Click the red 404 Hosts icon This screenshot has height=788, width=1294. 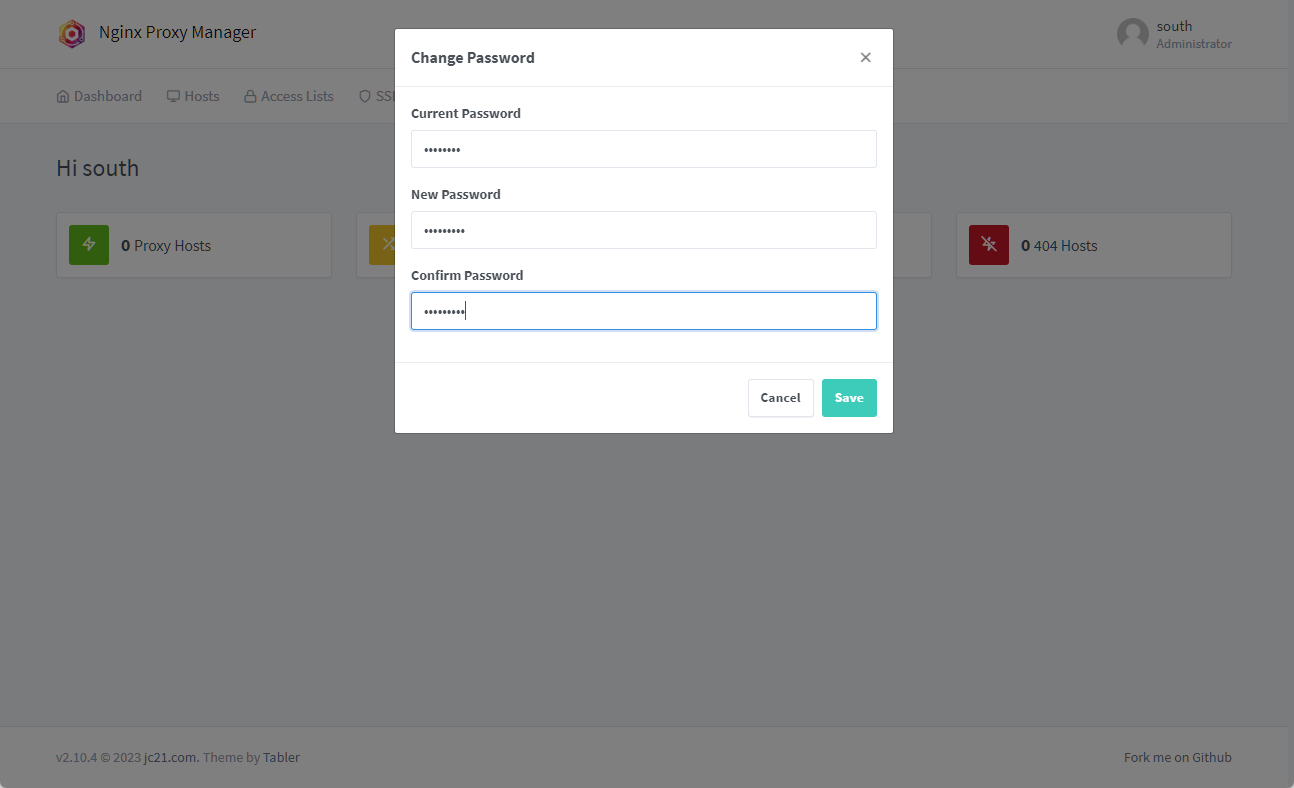coord(989,245)
